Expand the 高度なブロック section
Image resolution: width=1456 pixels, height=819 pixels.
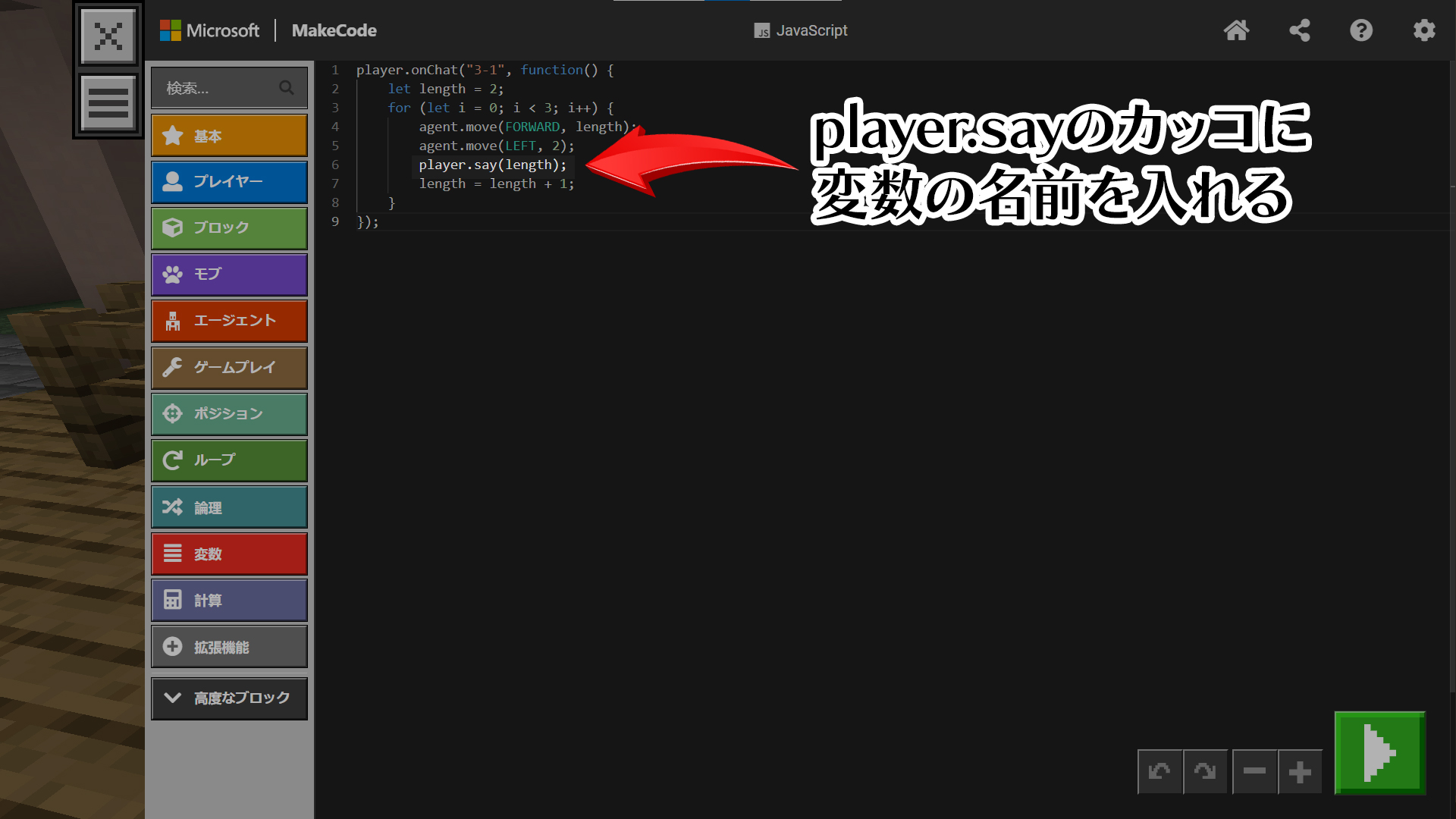tap(229, 698)
